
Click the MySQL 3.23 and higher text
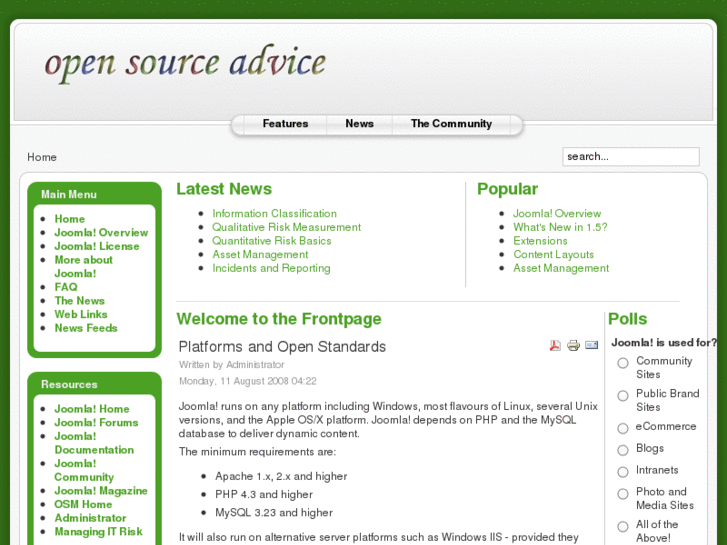coord(274,513)
